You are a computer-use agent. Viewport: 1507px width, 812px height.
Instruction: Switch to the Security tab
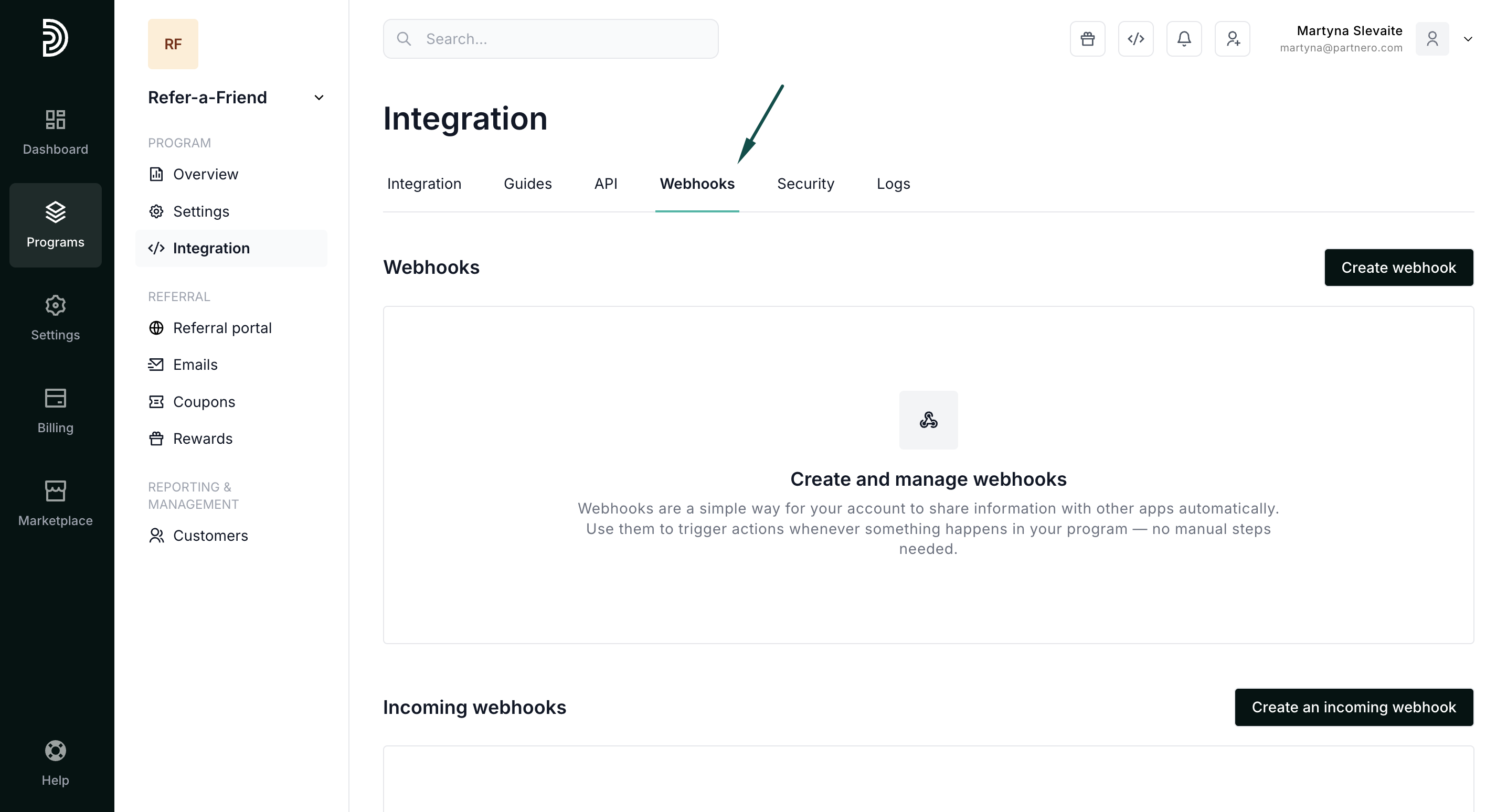coord(805,184)
